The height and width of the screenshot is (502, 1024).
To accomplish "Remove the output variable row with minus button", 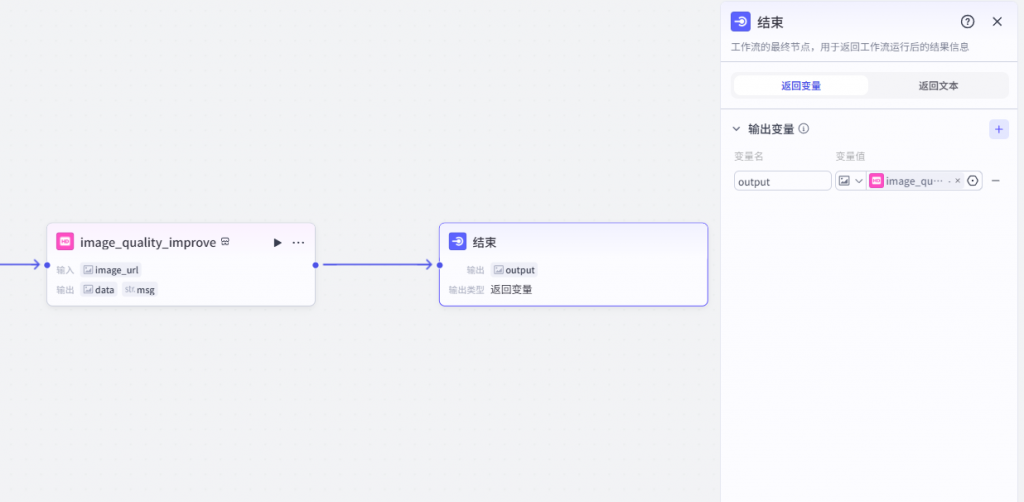I will 996,181.
